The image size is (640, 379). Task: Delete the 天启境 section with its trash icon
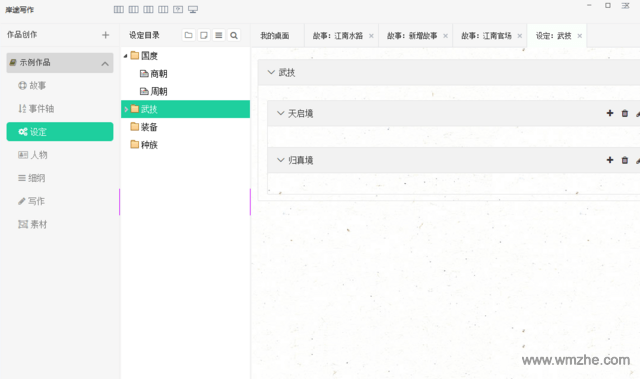coord(624,113)
